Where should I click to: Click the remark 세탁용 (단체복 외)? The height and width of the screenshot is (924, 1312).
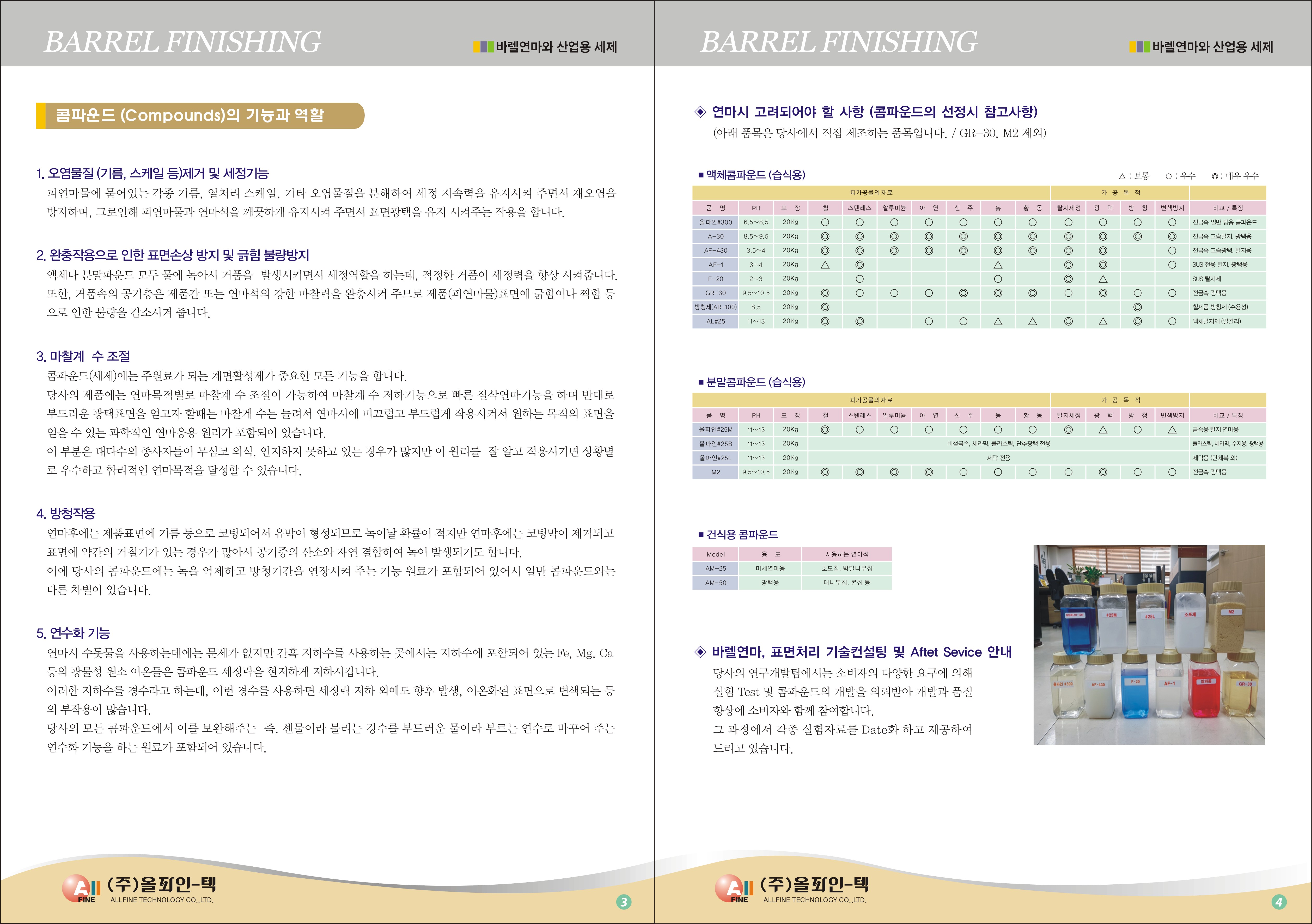click(1215, 458)
